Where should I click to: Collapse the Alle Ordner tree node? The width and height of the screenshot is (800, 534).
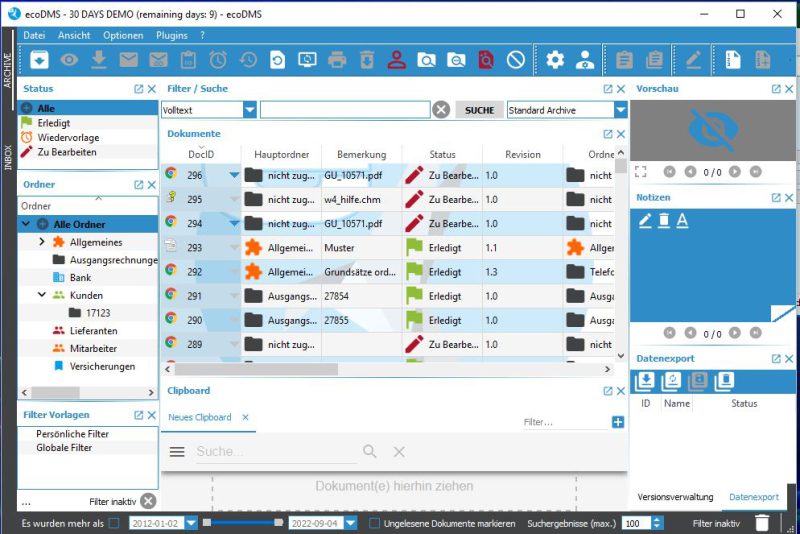click(x=26, y=224)
